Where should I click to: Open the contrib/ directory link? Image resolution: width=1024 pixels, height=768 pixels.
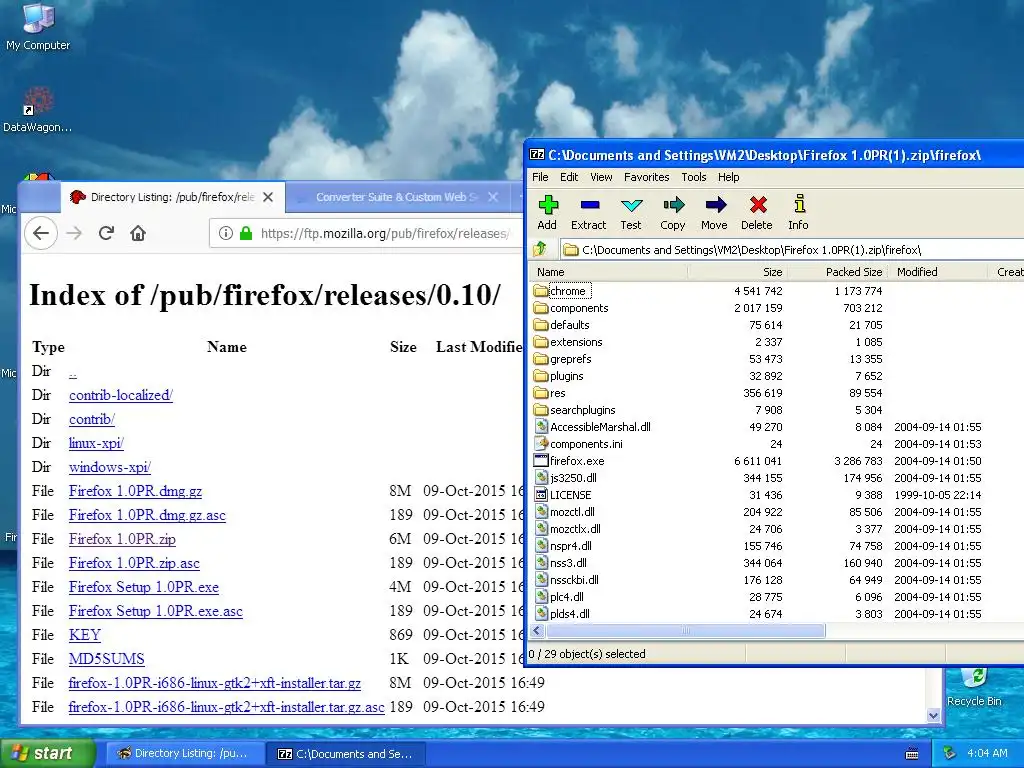[x=92, y=419]
